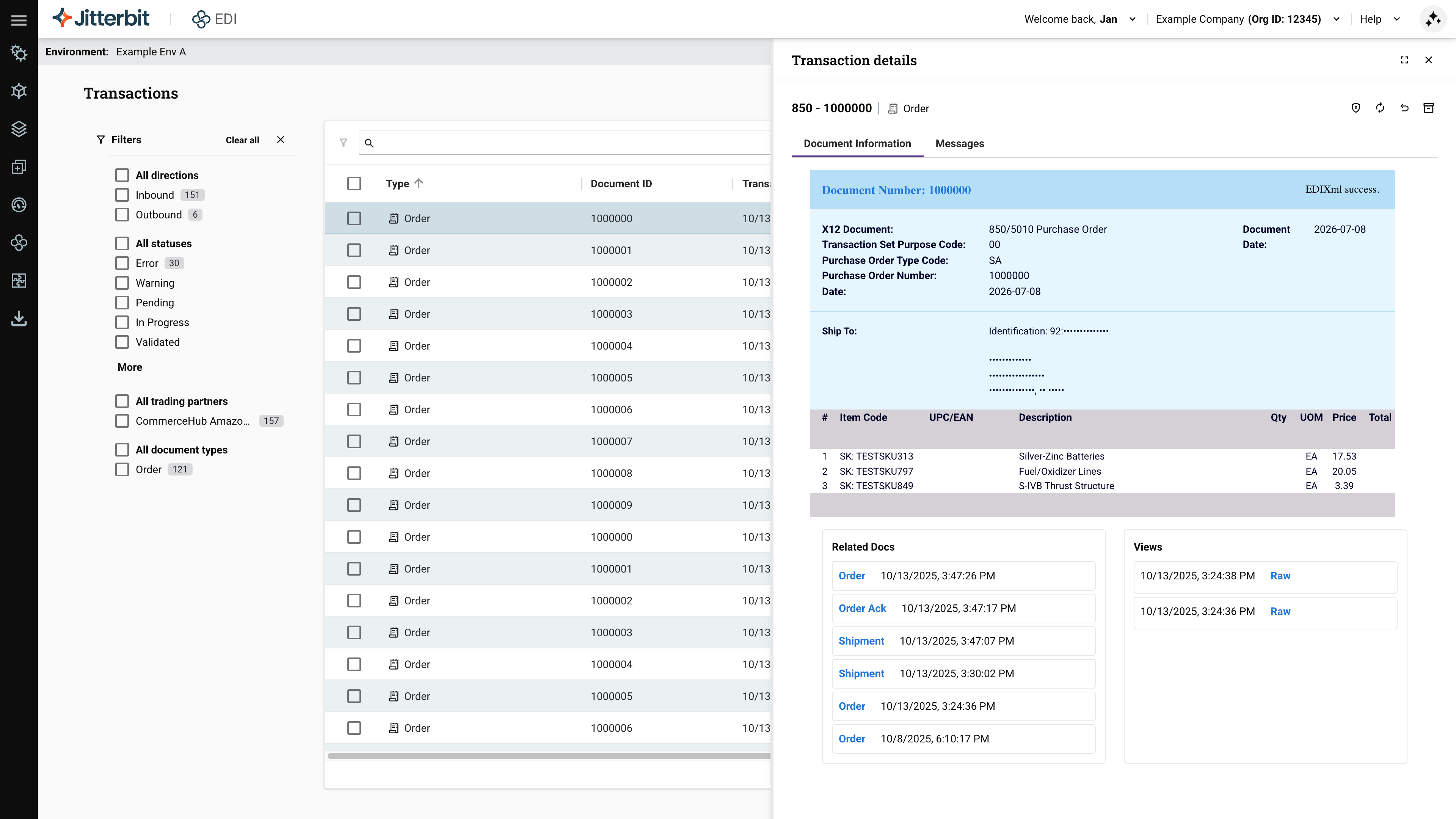Click the layers icon in left sidebar
The height and width of the screenshot is (819, 1456).
click(19, 129)
